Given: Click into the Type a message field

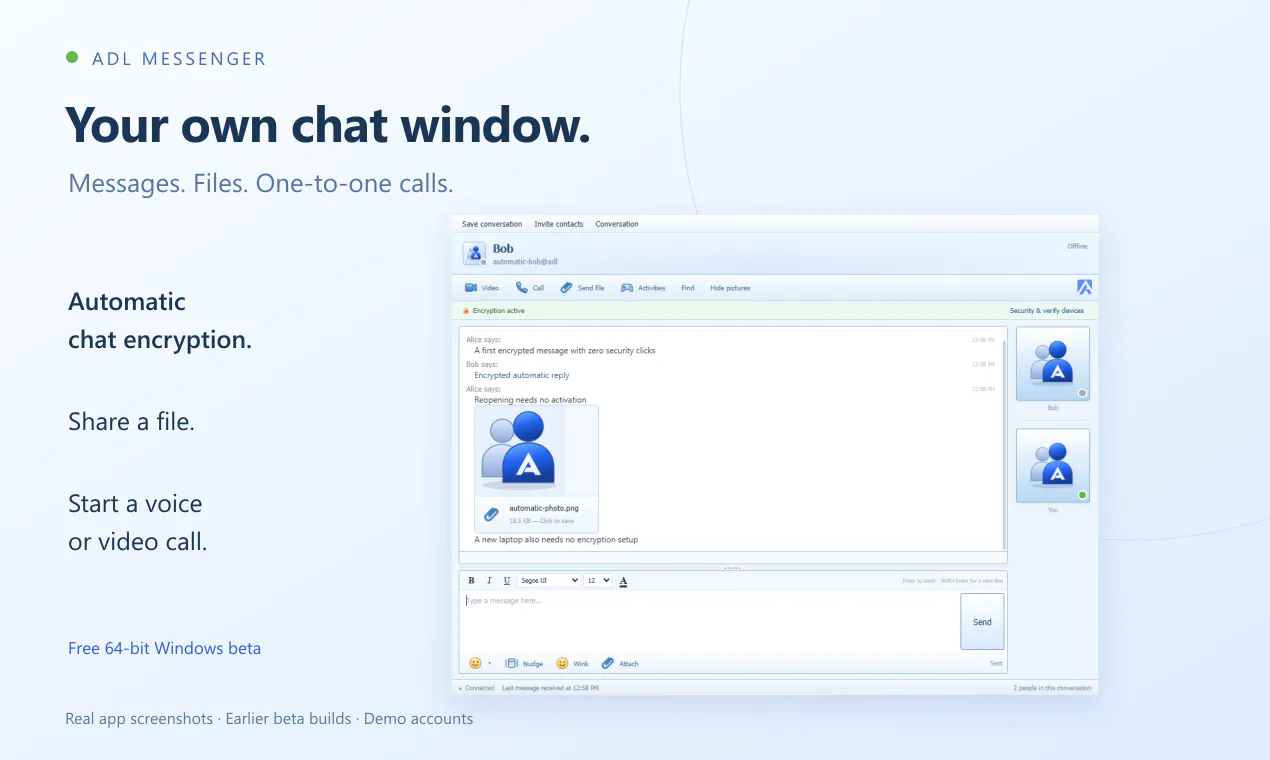Looking at the screenshot, I should (x=709, y=621).
